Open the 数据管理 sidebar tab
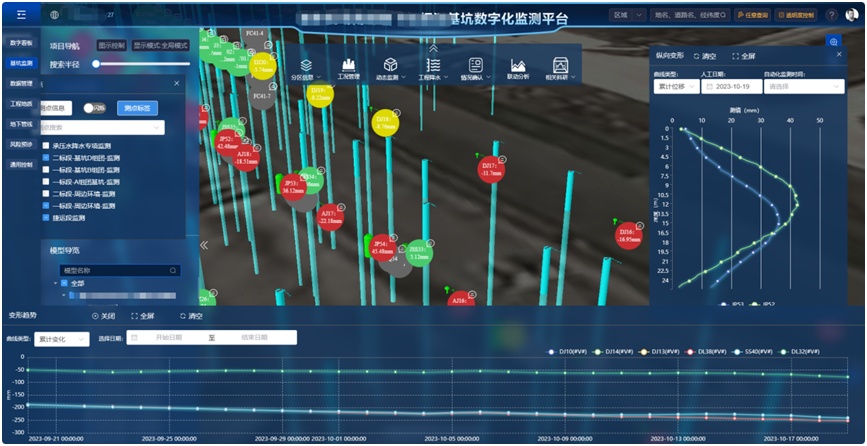Image resolution: width=867 pixels, height=446 pixels. pos(21,83)
